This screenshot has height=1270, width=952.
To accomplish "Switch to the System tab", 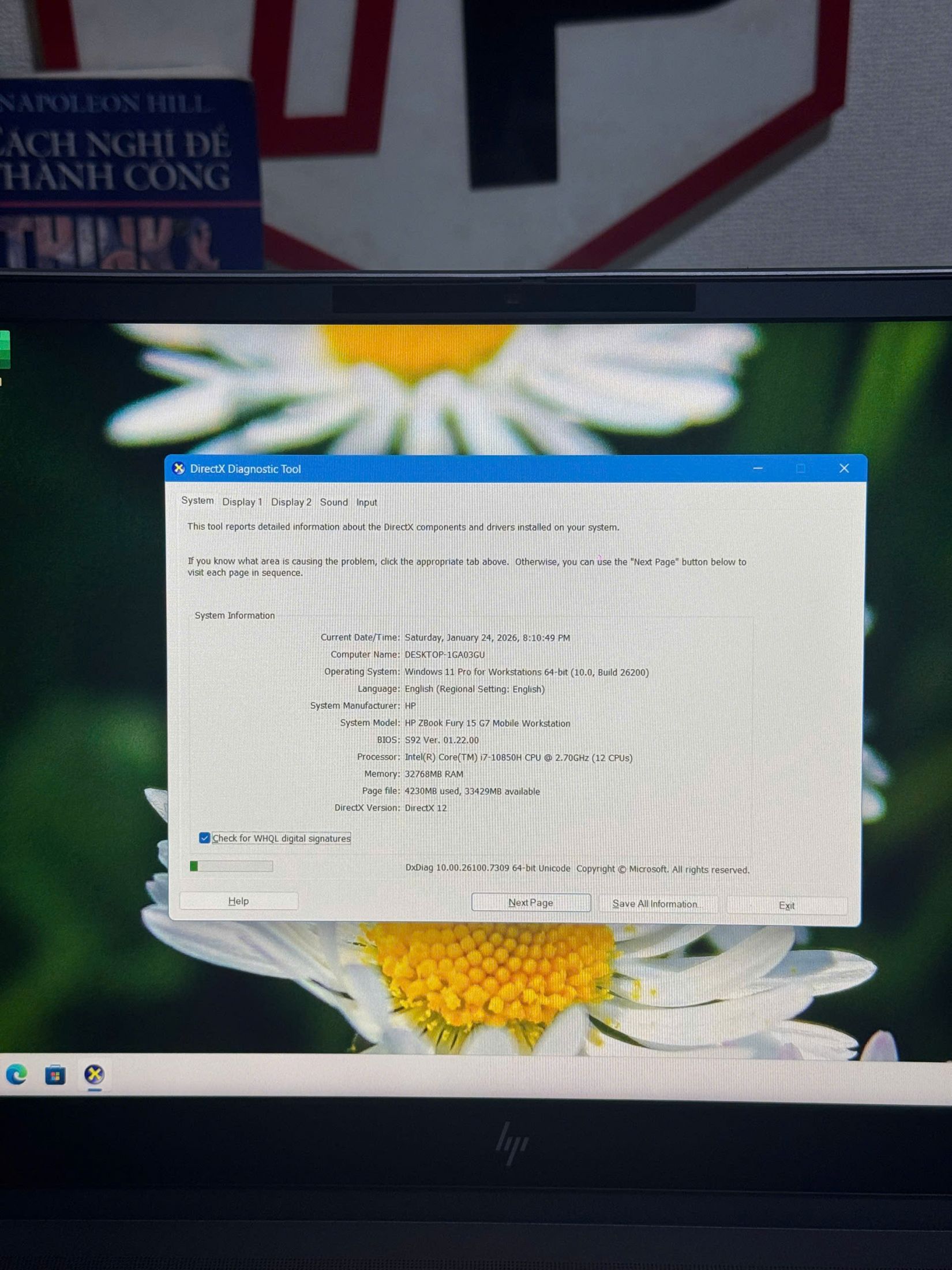I will tap(197, 500).
